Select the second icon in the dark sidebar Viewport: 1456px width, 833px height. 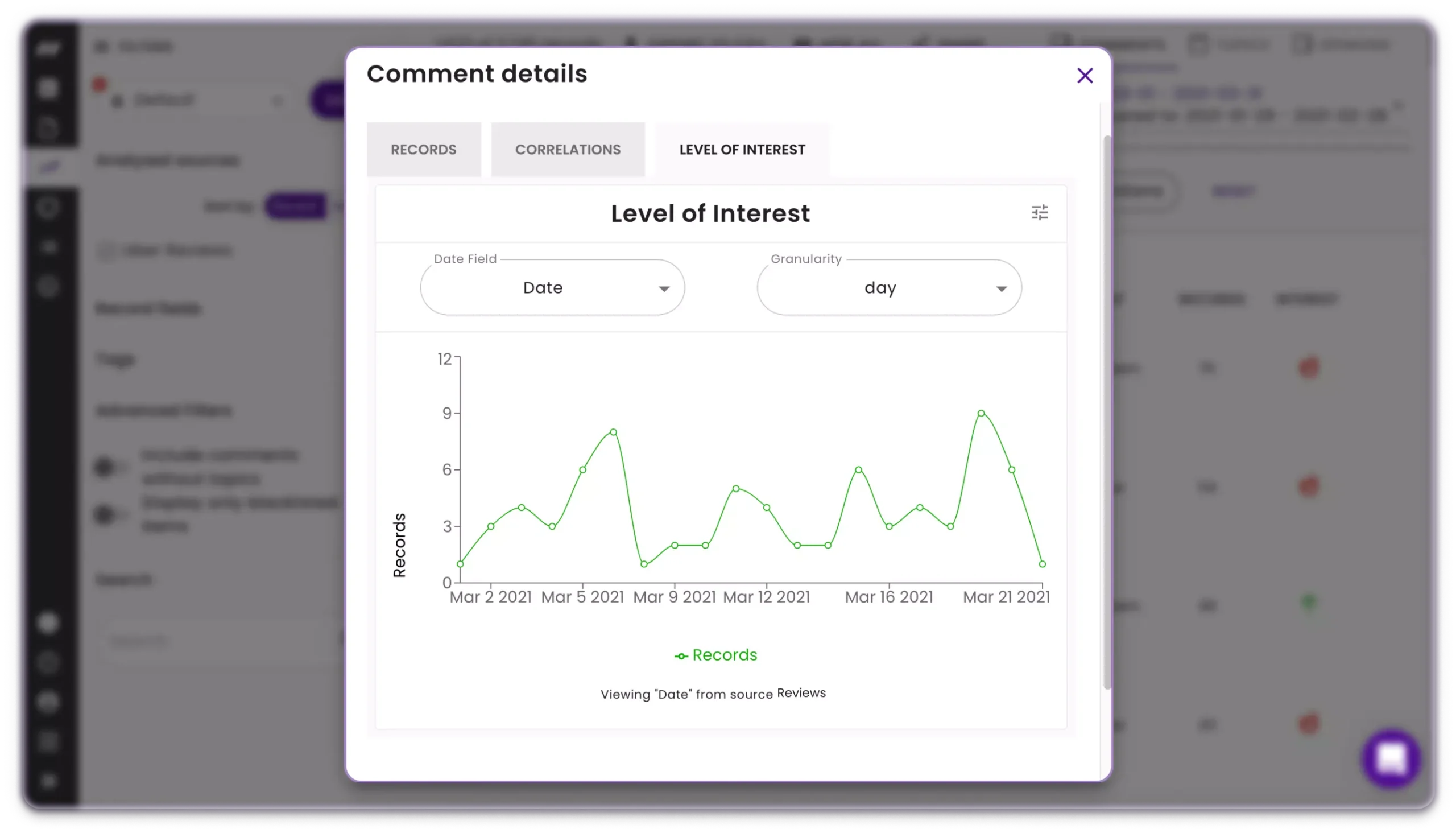[x=50, y=87]
